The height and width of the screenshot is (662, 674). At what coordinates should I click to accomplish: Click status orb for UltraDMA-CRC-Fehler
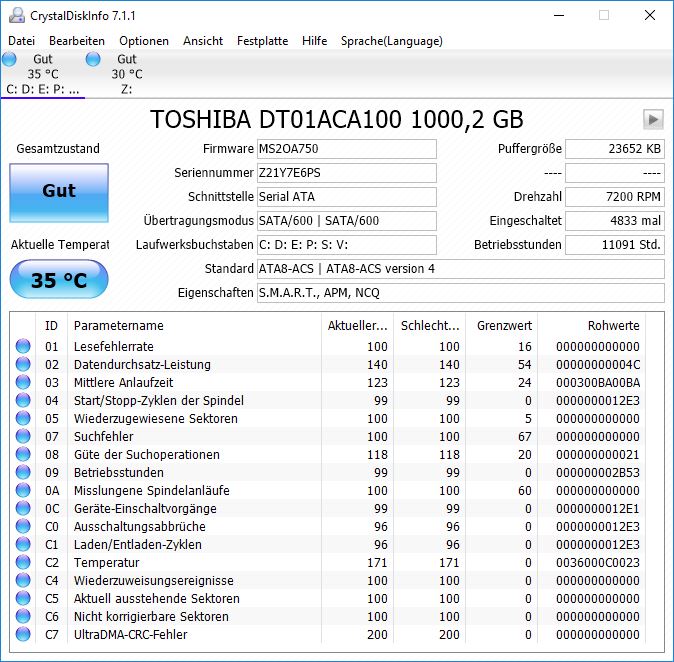coord(23,634)
